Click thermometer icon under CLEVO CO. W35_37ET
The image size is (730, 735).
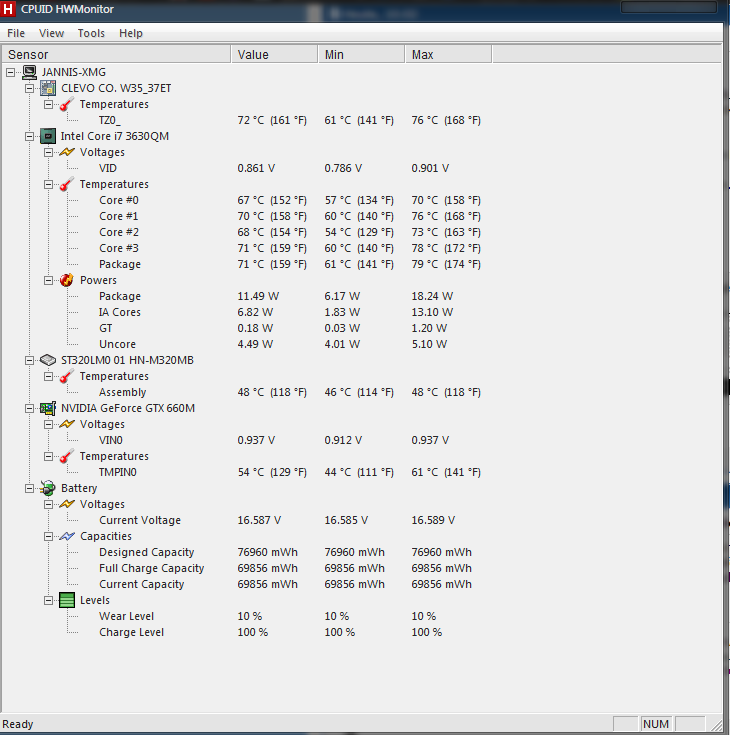(67, 104)
